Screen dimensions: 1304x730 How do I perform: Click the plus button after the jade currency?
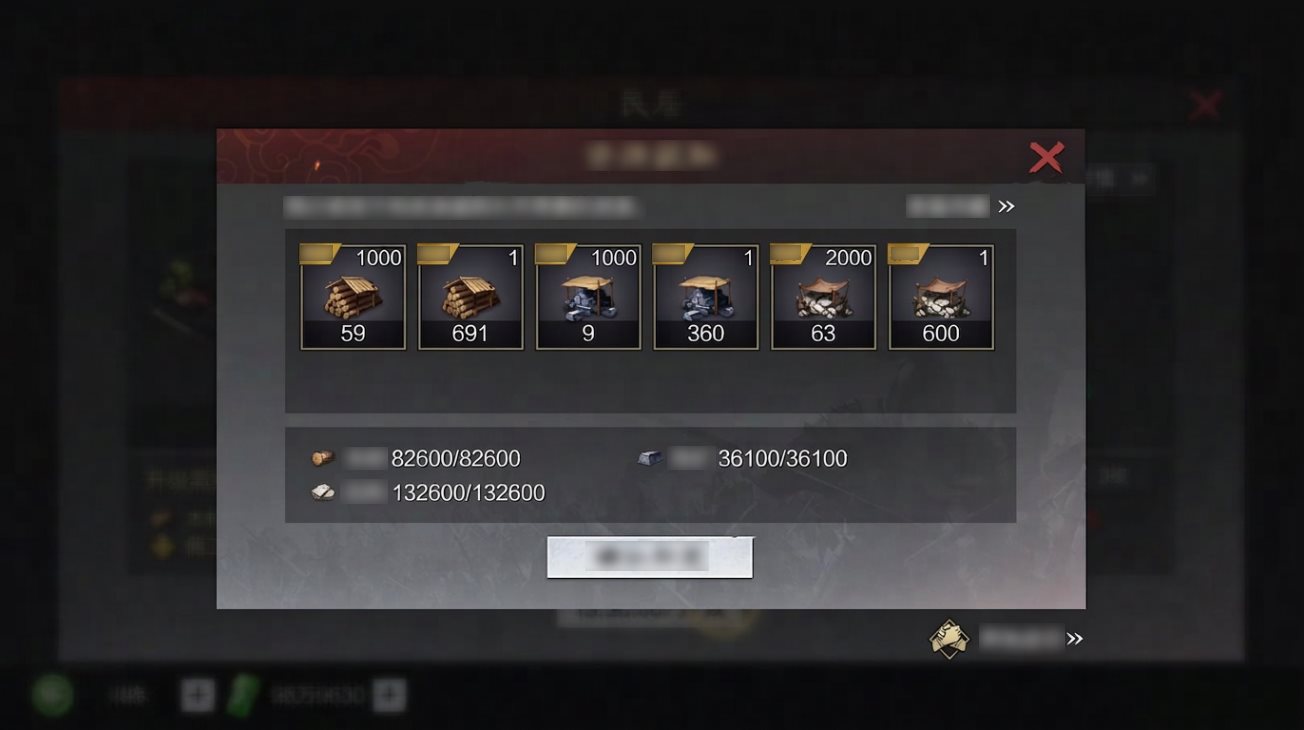click(389, 695)
